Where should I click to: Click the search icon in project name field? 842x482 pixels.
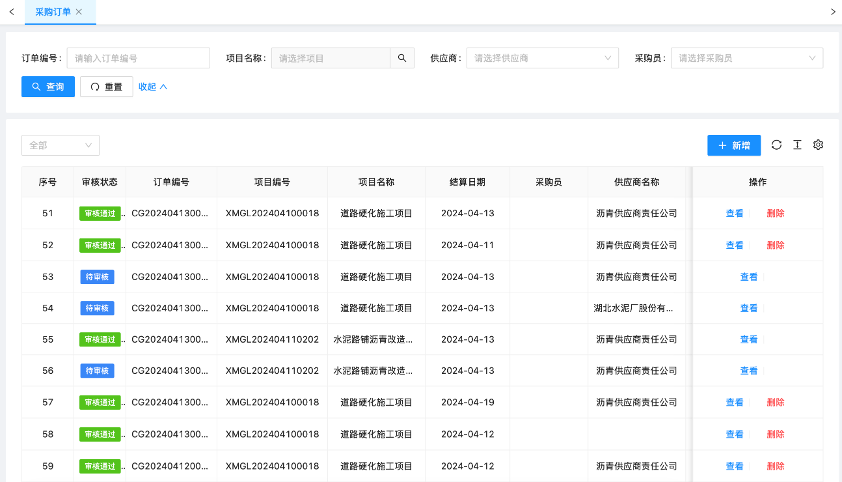point(402,58)
